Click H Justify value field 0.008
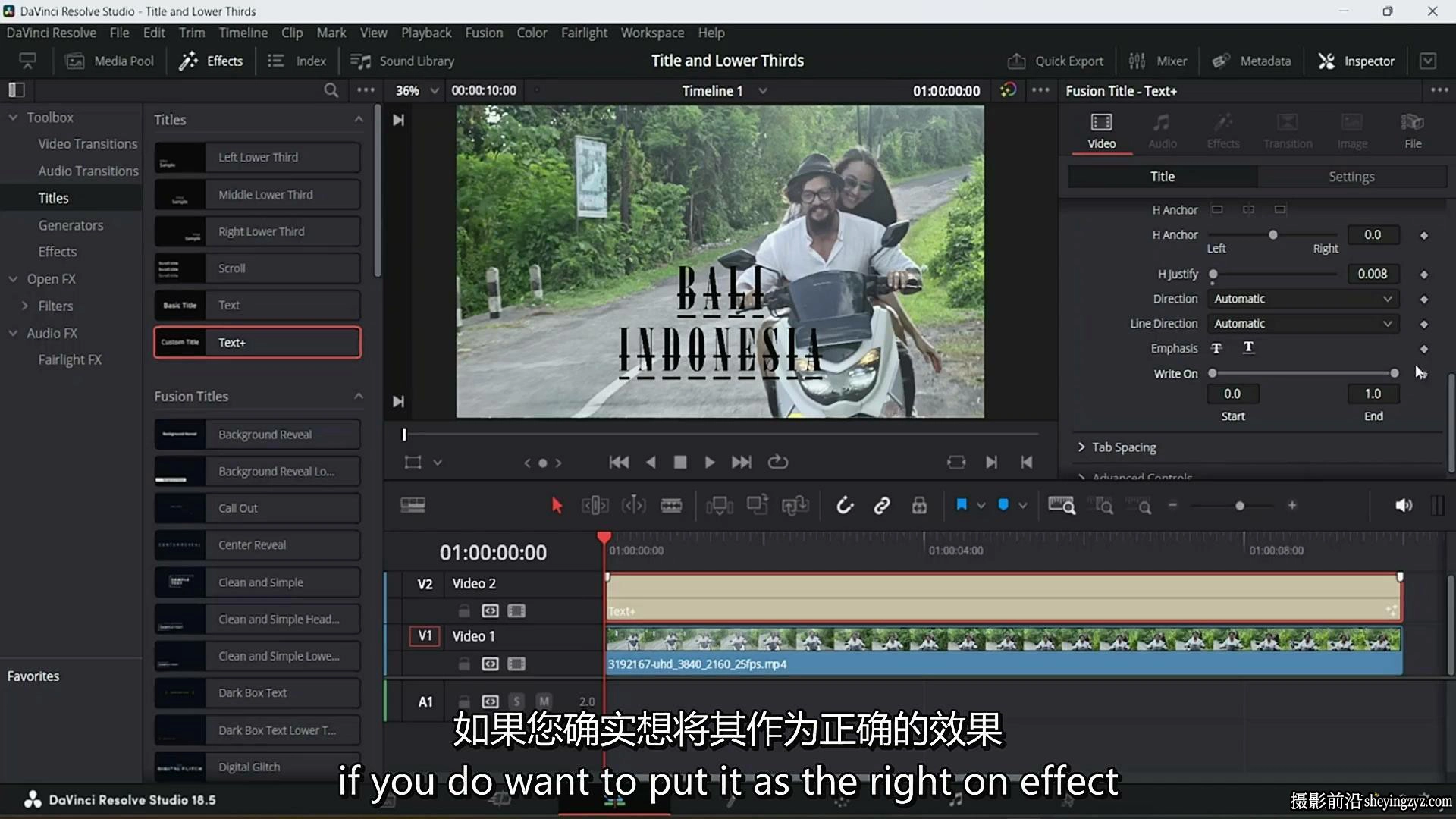 point(1373,274)
